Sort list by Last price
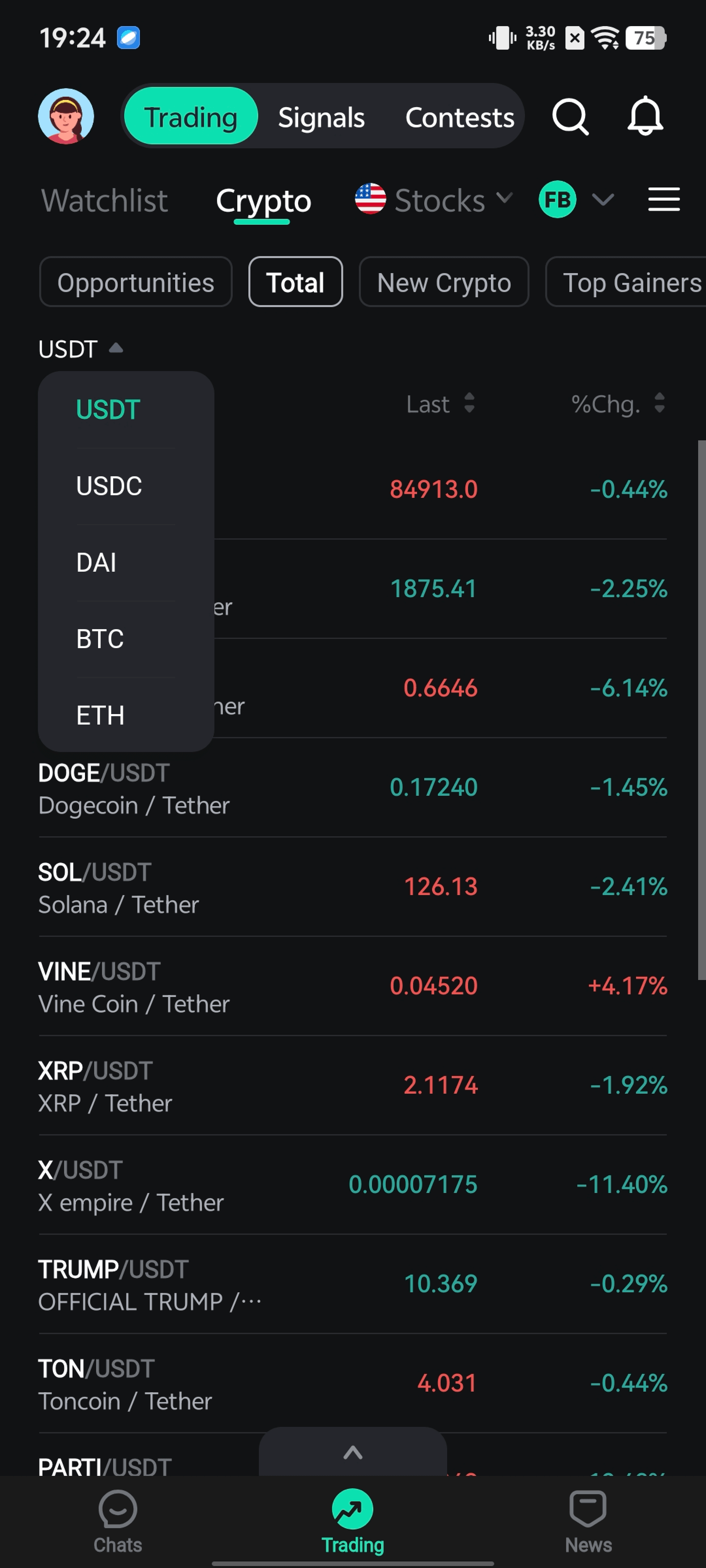Viewport: 706px width, 1568px height. (x=440, y=403)
